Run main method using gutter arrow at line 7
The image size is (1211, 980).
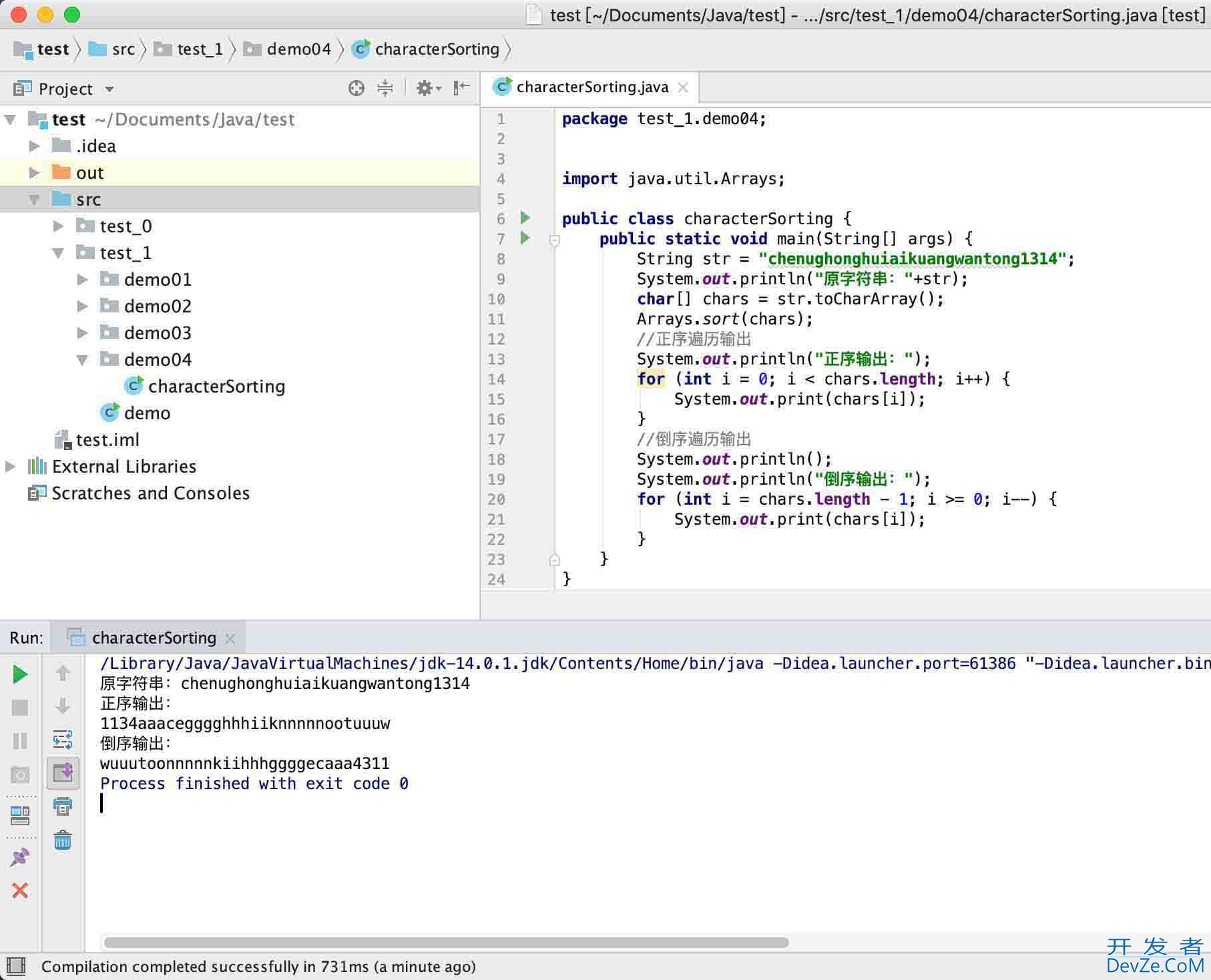pyautogui.click(x=525, y=238)
